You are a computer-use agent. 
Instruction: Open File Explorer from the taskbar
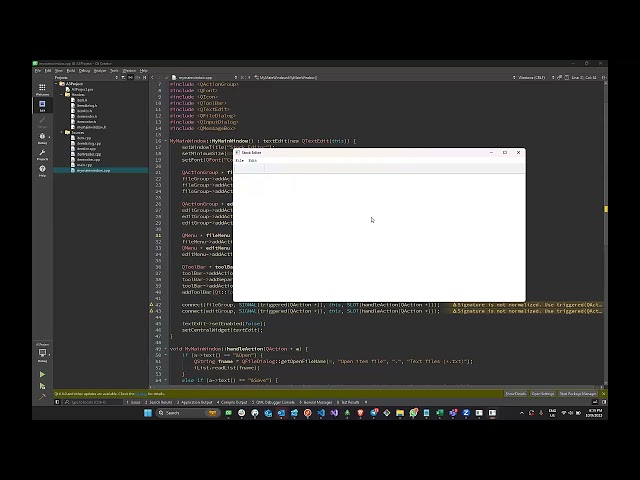tap(400, 413)
